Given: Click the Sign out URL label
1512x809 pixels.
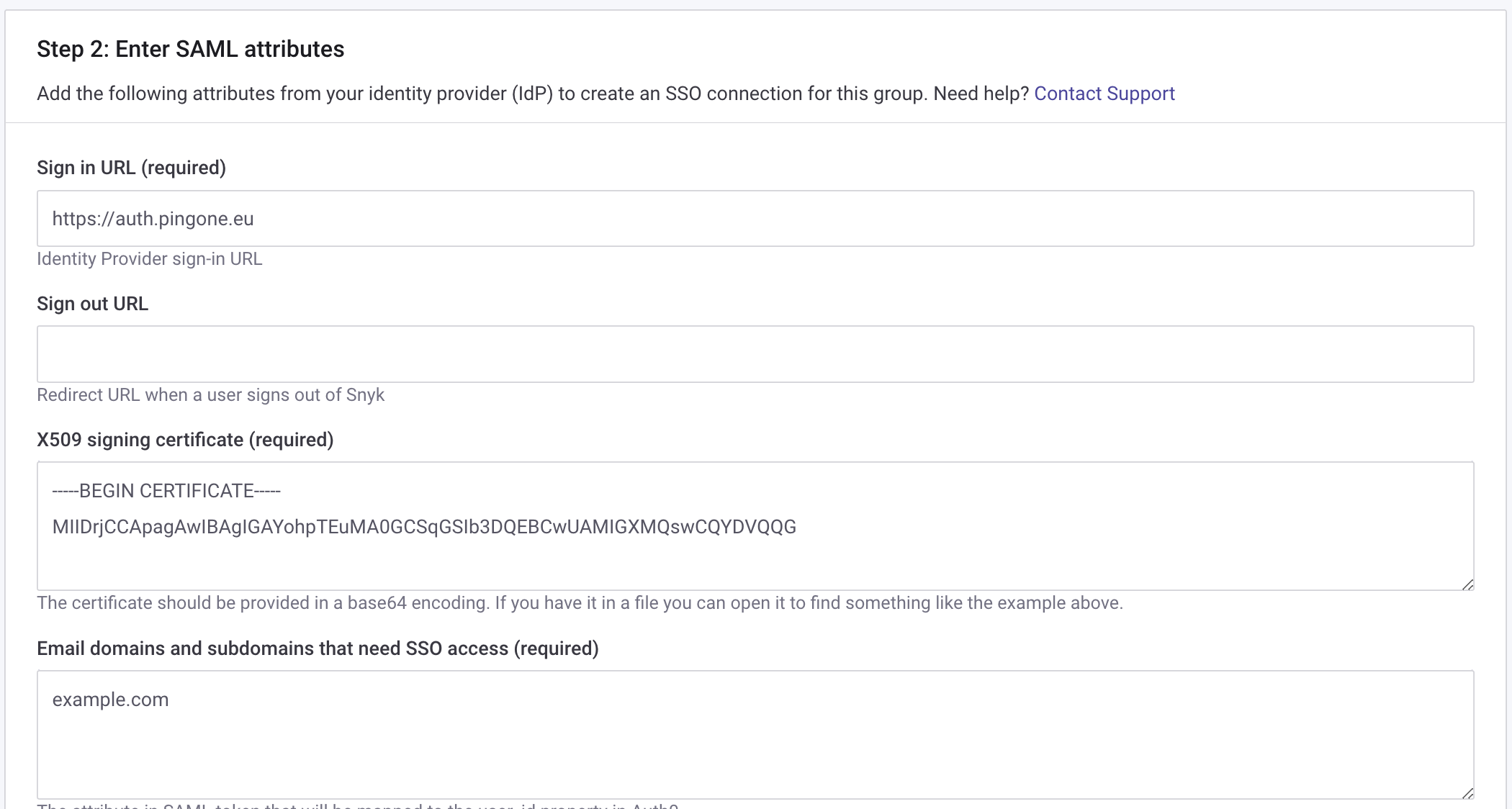Looking at the screenshot, I should click(x=92, y=303).
